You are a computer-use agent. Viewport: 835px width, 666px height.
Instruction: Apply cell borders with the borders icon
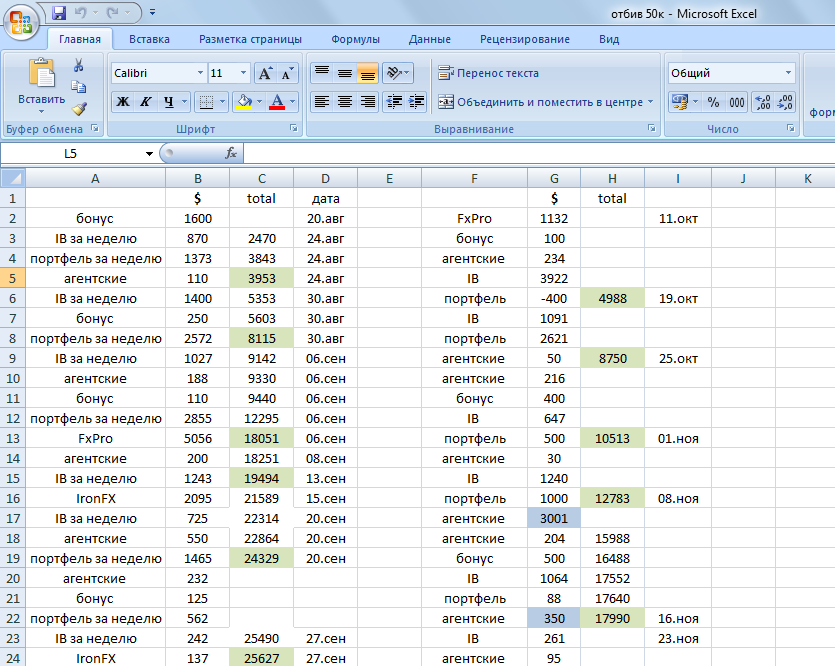pyautogui.click(x=206, y=102)
